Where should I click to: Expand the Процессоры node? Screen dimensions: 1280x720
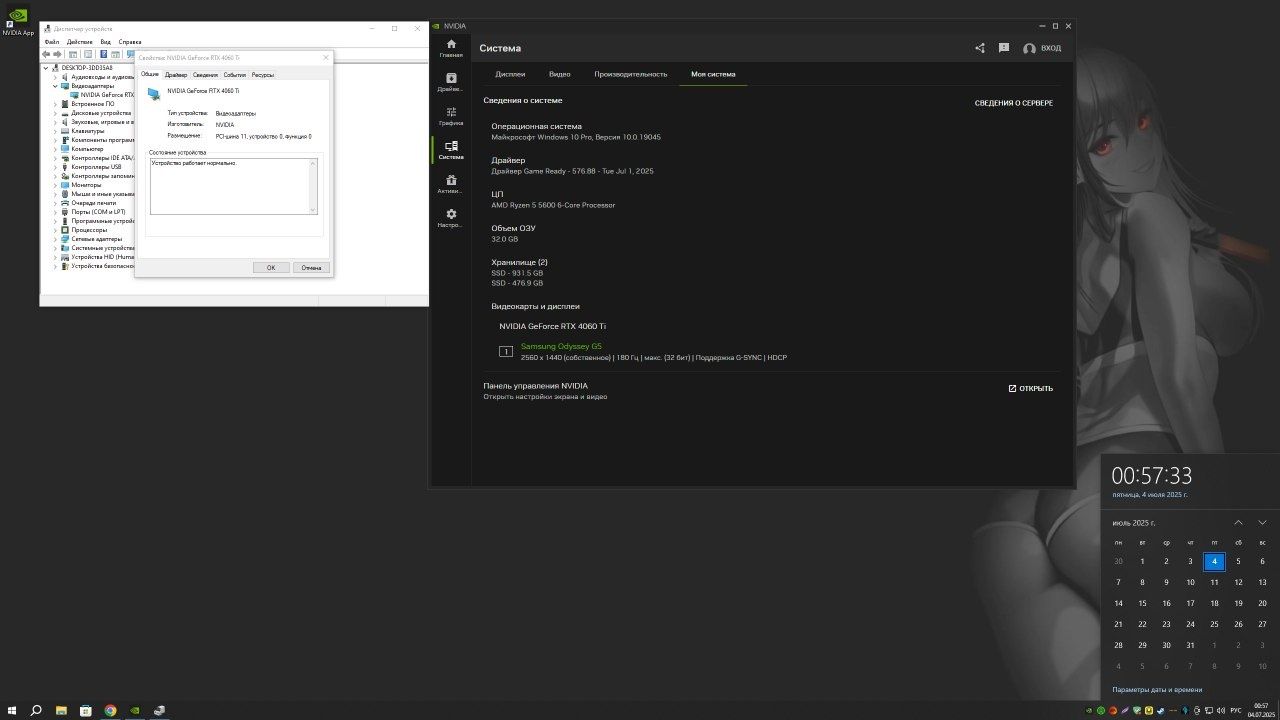(x=56, y=230)
